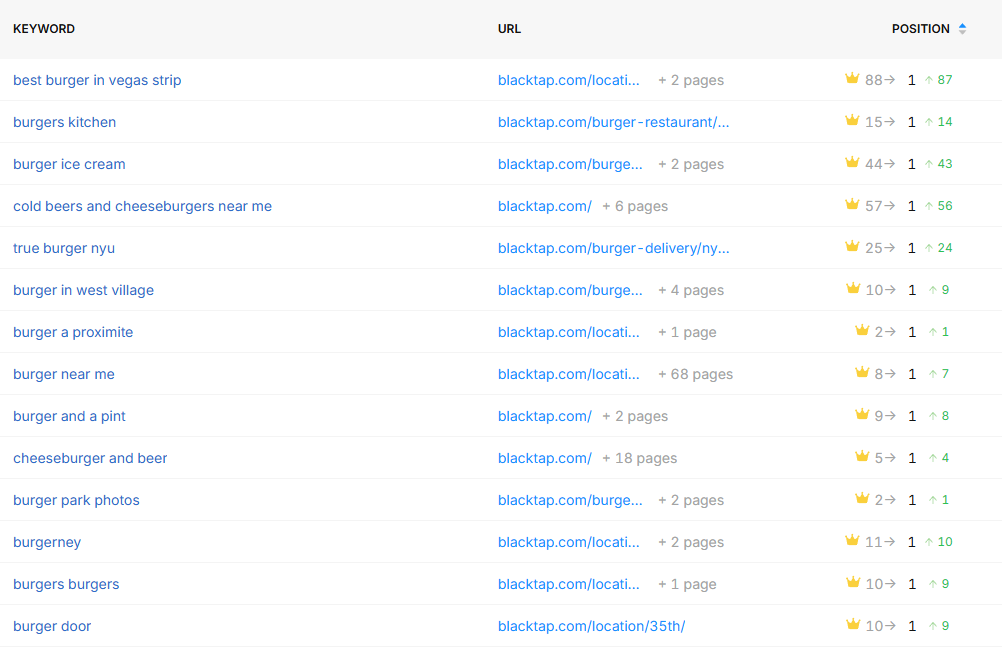
Task: Expand '+ 2 pages' for 'best burger in vegas strip'
Action: click(x=691, y=80)
